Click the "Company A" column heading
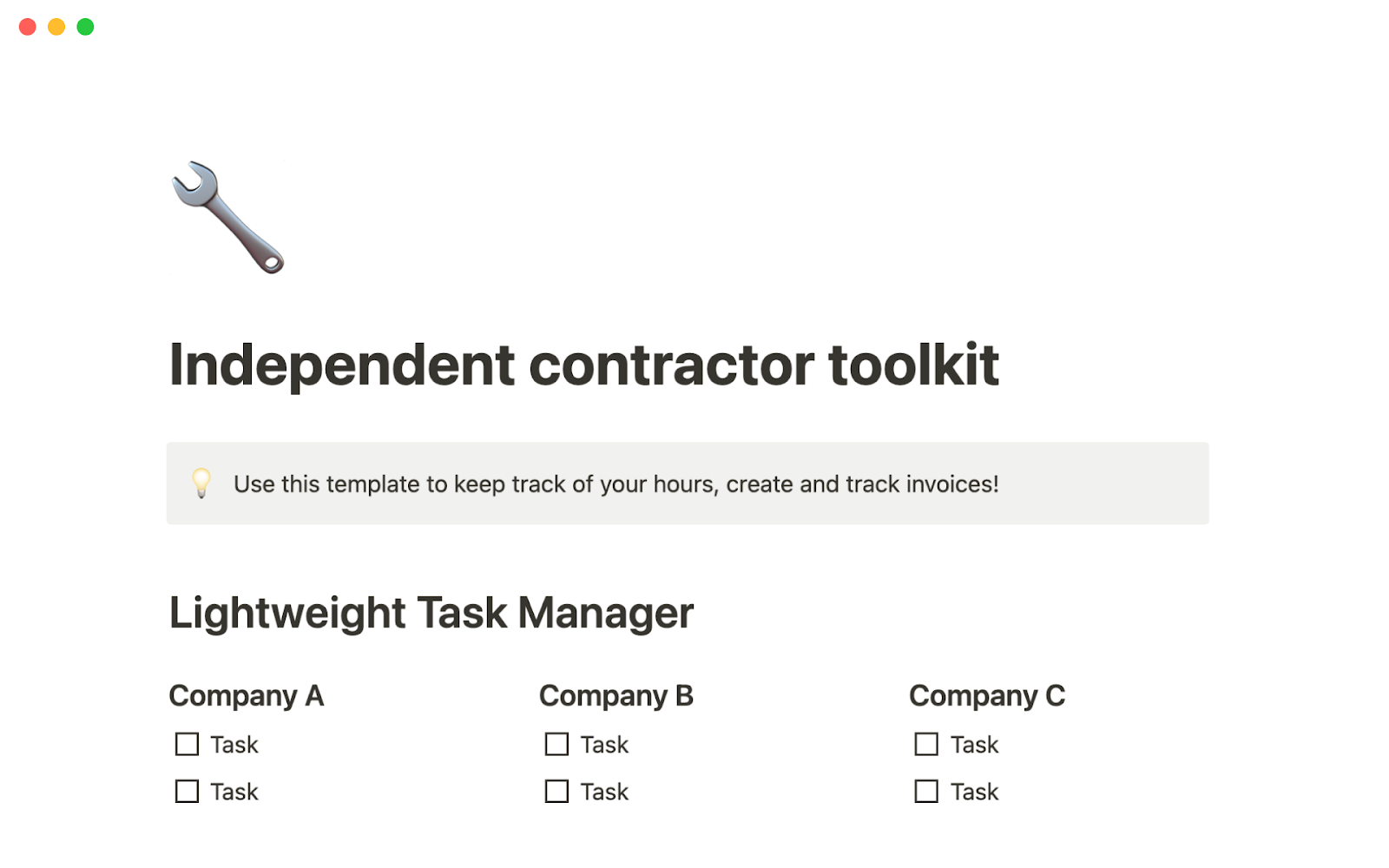This screenshot has width=1389, height=868. coord(246,695)
